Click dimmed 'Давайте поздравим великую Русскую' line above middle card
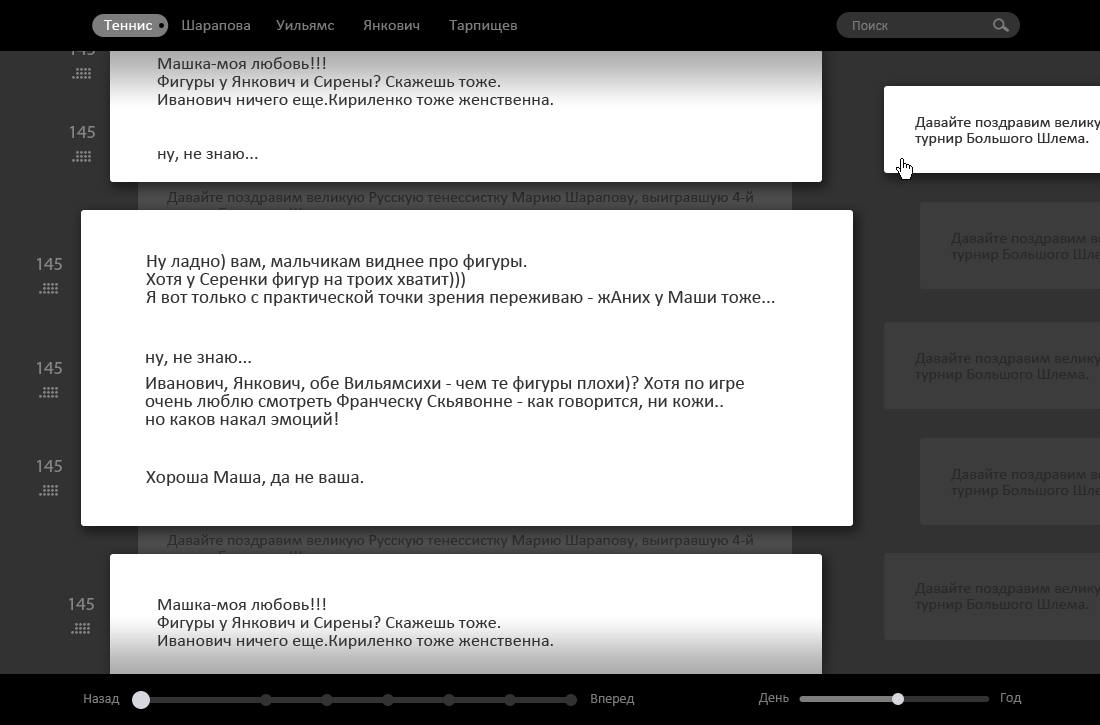 [x=460, y=198]
